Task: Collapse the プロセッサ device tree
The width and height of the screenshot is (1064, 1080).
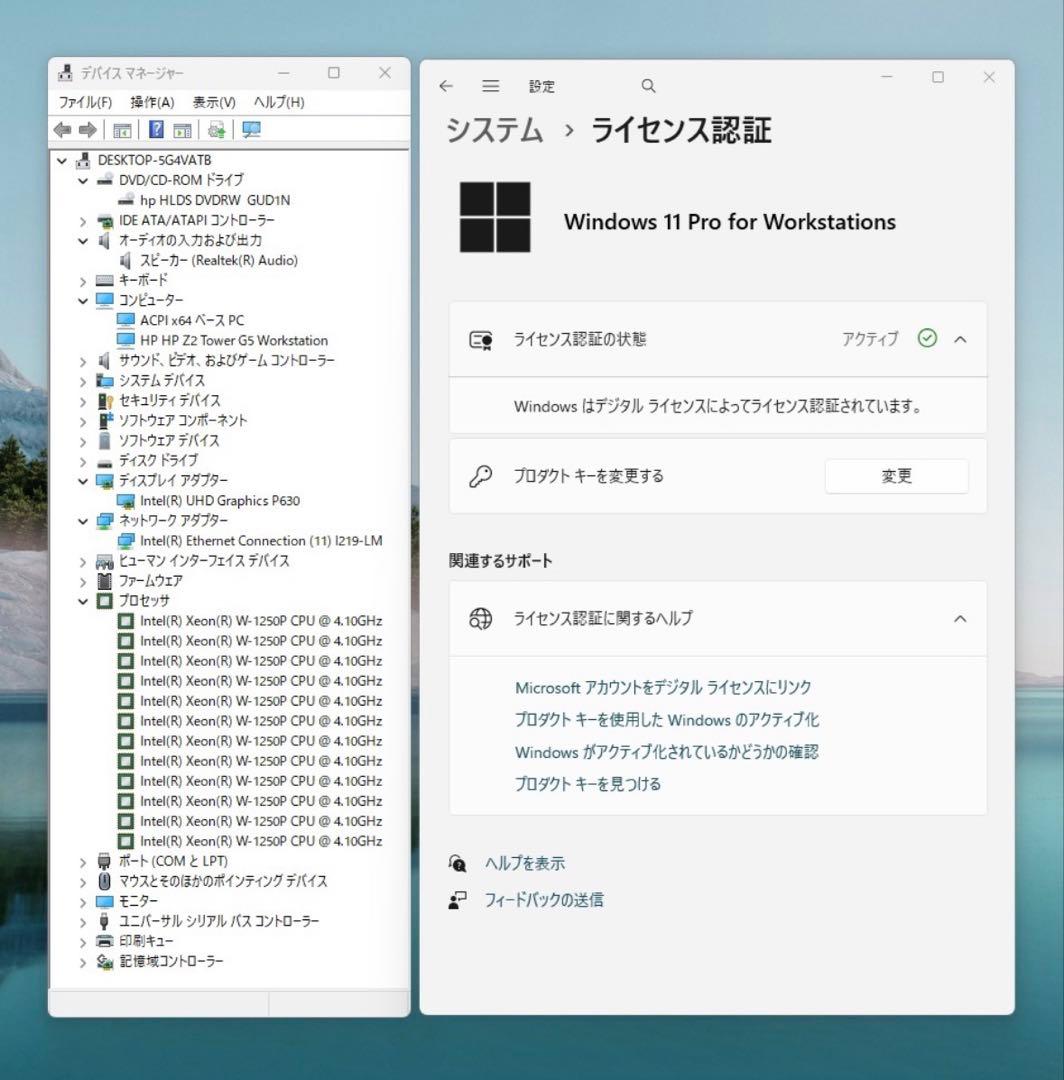Action: tap(83, 600)
